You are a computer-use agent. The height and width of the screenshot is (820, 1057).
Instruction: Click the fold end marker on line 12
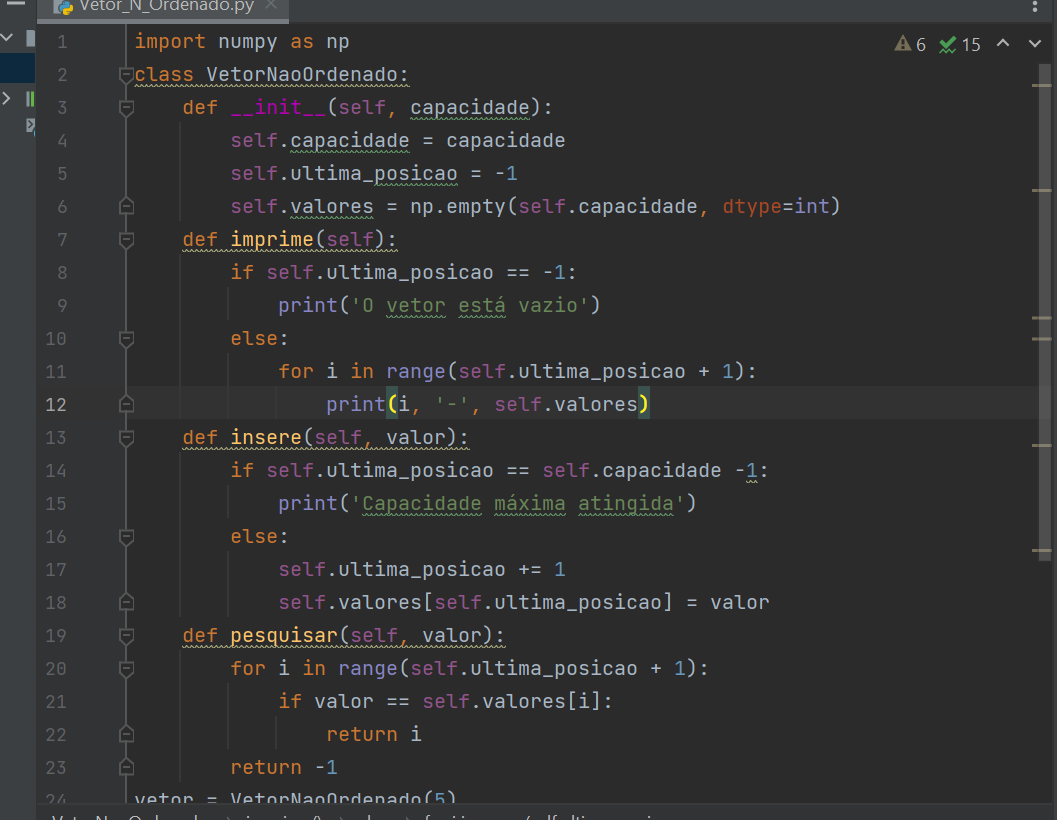126,405
